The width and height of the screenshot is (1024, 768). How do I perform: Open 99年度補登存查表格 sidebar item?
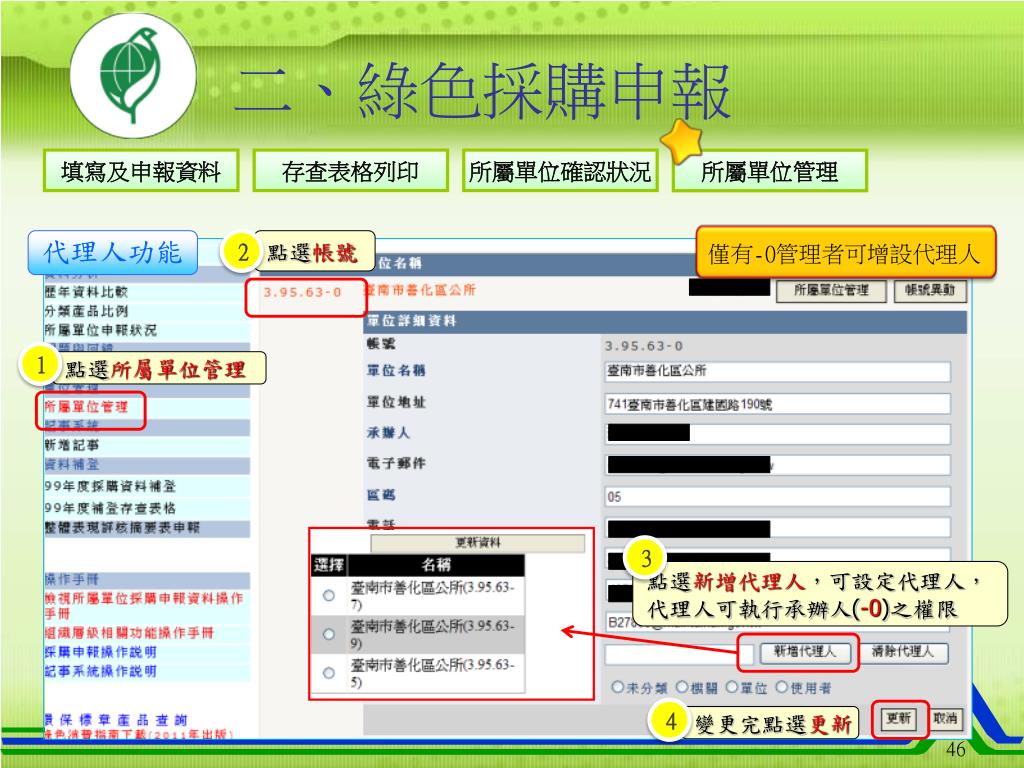point(110,508)
